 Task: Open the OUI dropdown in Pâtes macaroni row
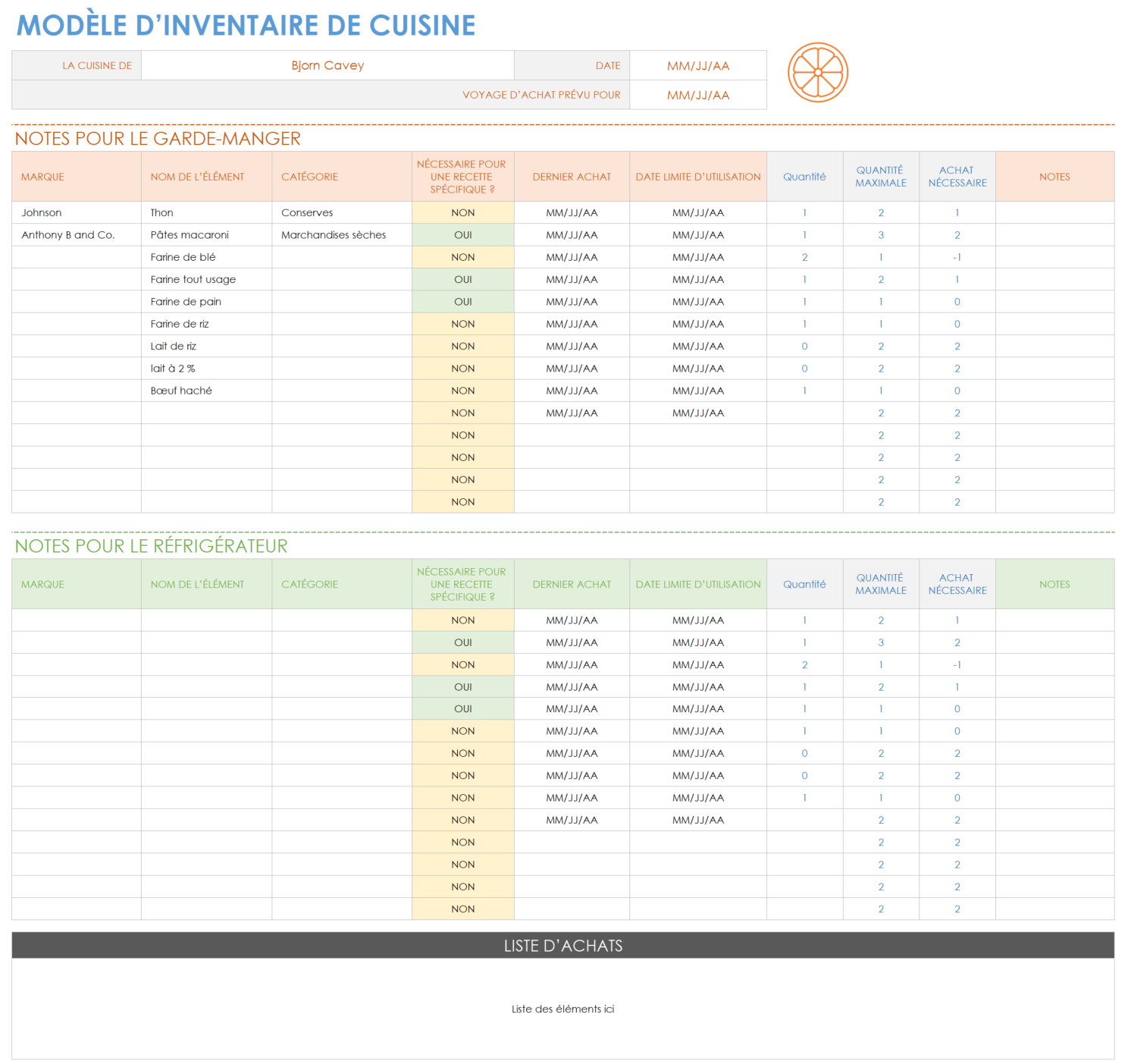[x=462, y=234]
